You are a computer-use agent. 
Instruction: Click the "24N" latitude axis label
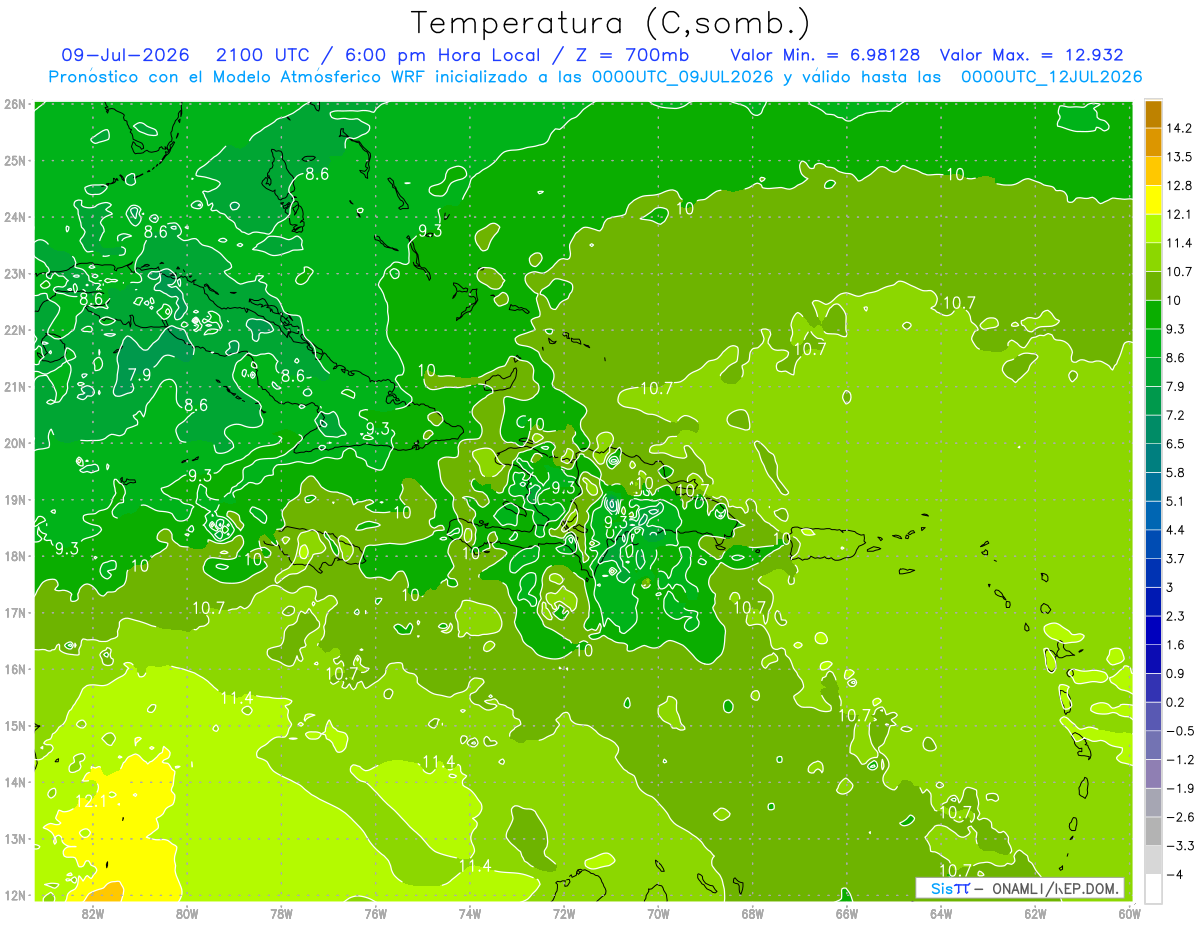[15, 217]
